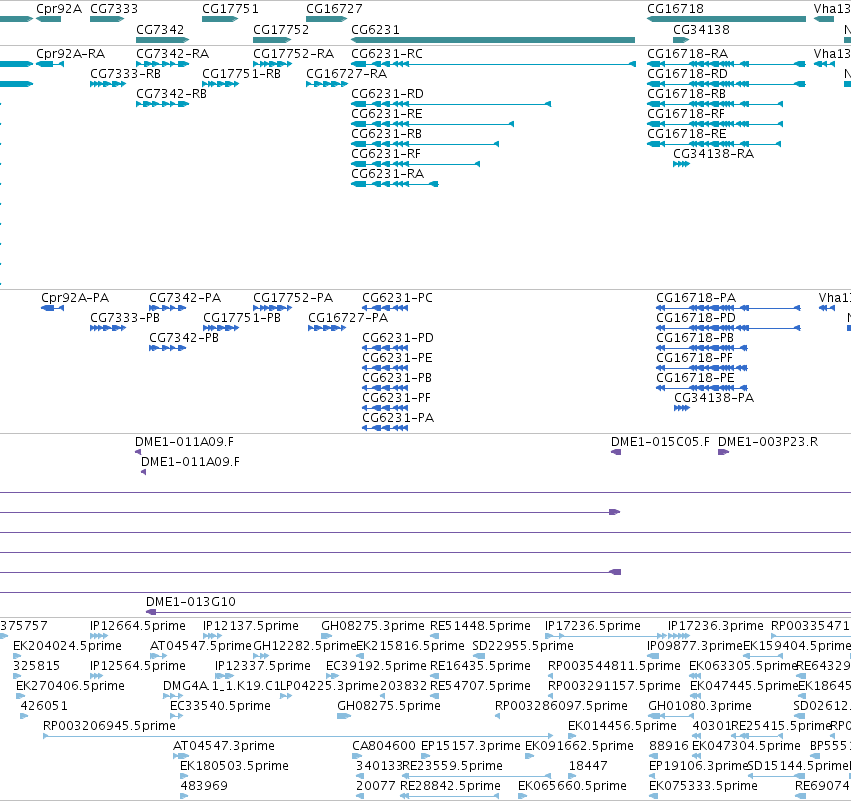This screenshot has height=801, width=851.
Task: Select the SD22955.5prime EST label
Action: tap(523, 646)
